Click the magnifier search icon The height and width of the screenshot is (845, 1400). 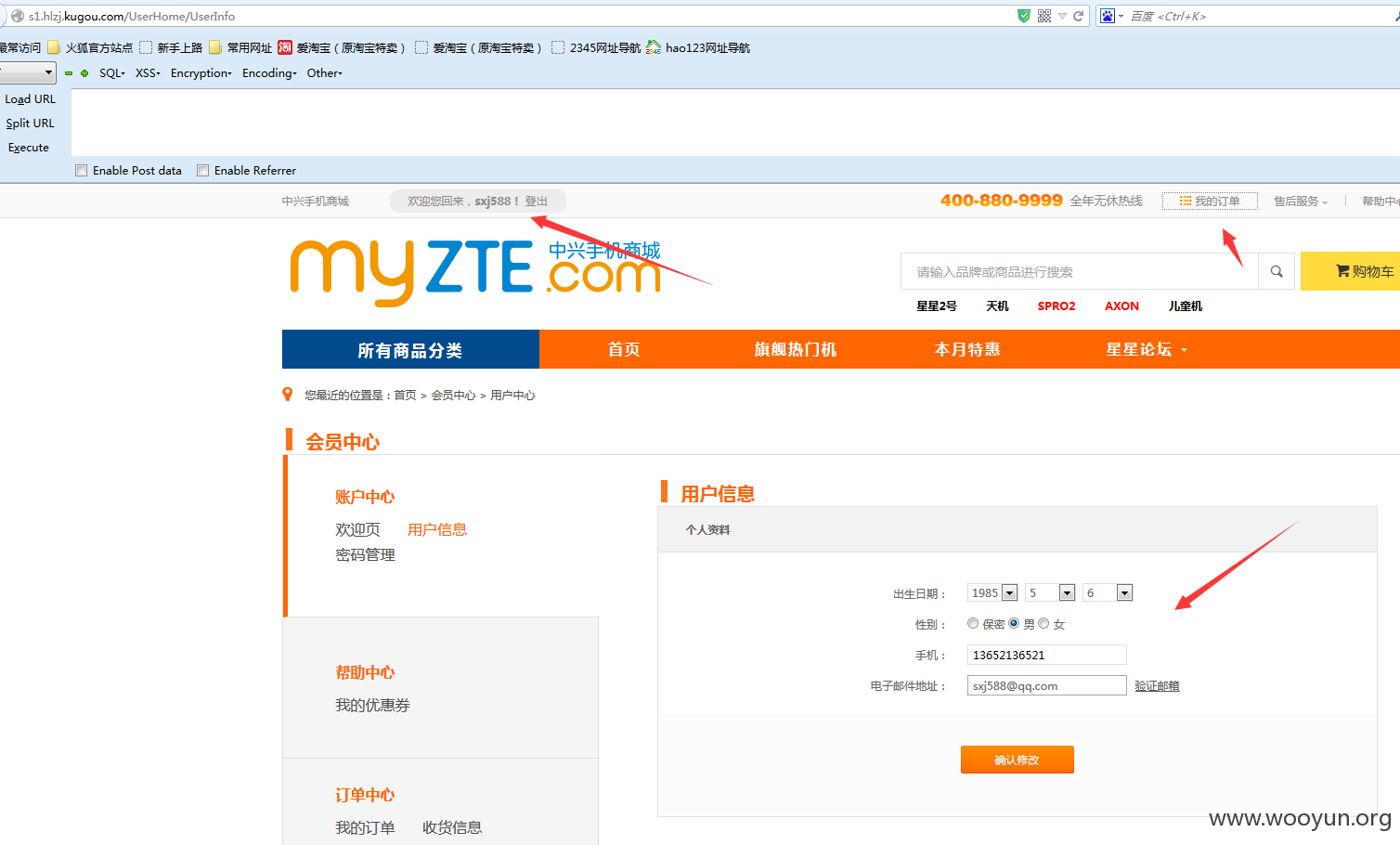click(x=1277, y=272)
